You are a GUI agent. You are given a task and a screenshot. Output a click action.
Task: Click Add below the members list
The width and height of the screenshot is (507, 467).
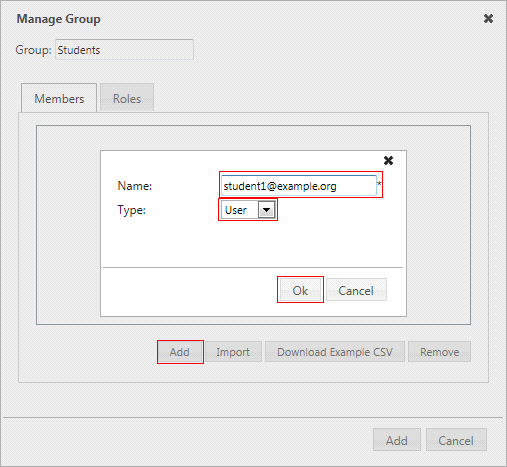coord(180,352)
